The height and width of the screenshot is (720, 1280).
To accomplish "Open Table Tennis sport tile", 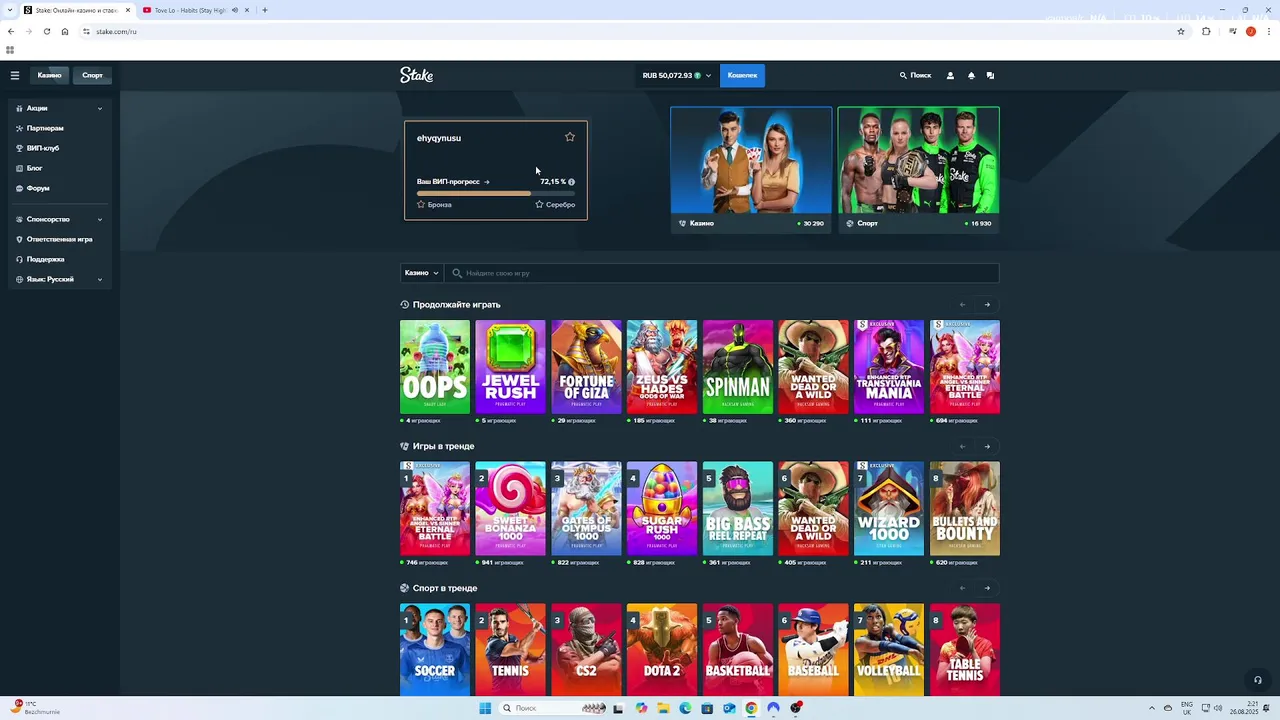I will [x=965, y=650].
